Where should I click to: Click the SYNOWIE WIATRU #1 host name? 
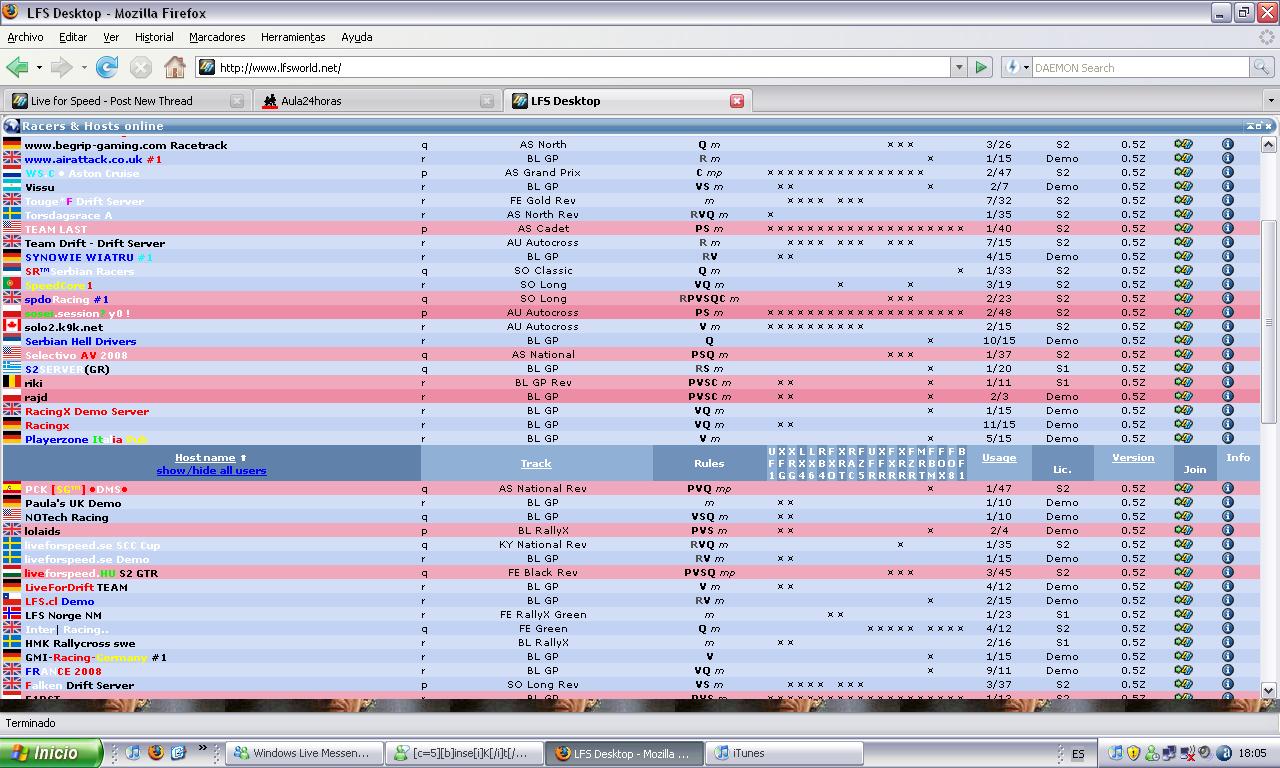(88, 257)
